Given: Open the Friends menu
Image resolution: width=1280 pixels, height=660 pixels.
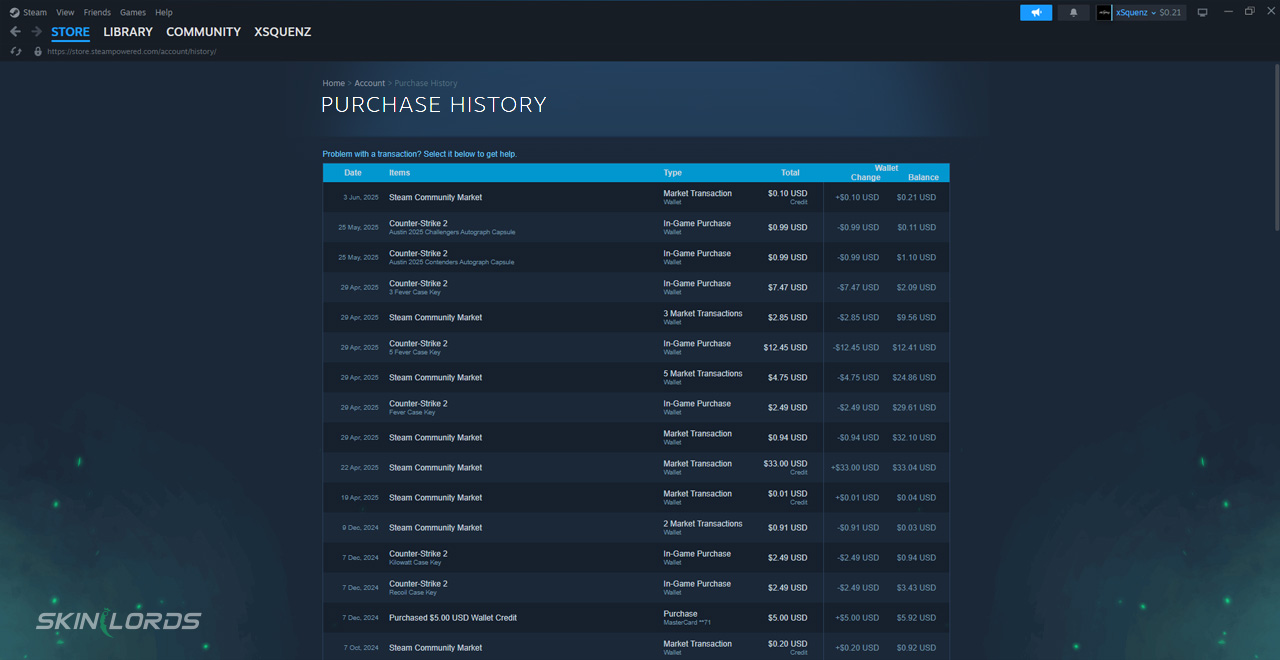Looking at the screenshot, I should coord(97,12).
